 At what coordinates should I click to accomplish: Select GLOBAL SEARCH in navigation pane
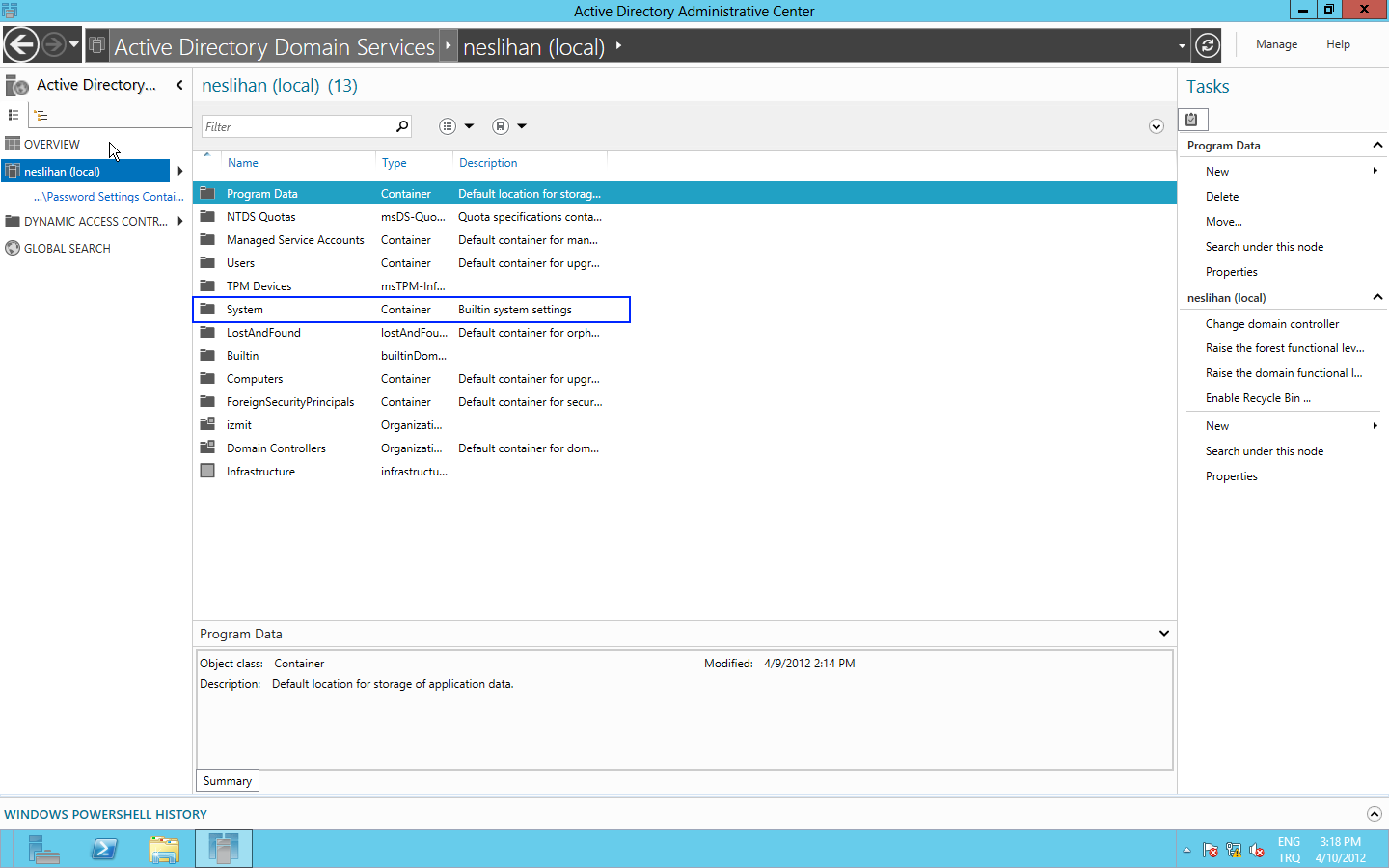68,248
